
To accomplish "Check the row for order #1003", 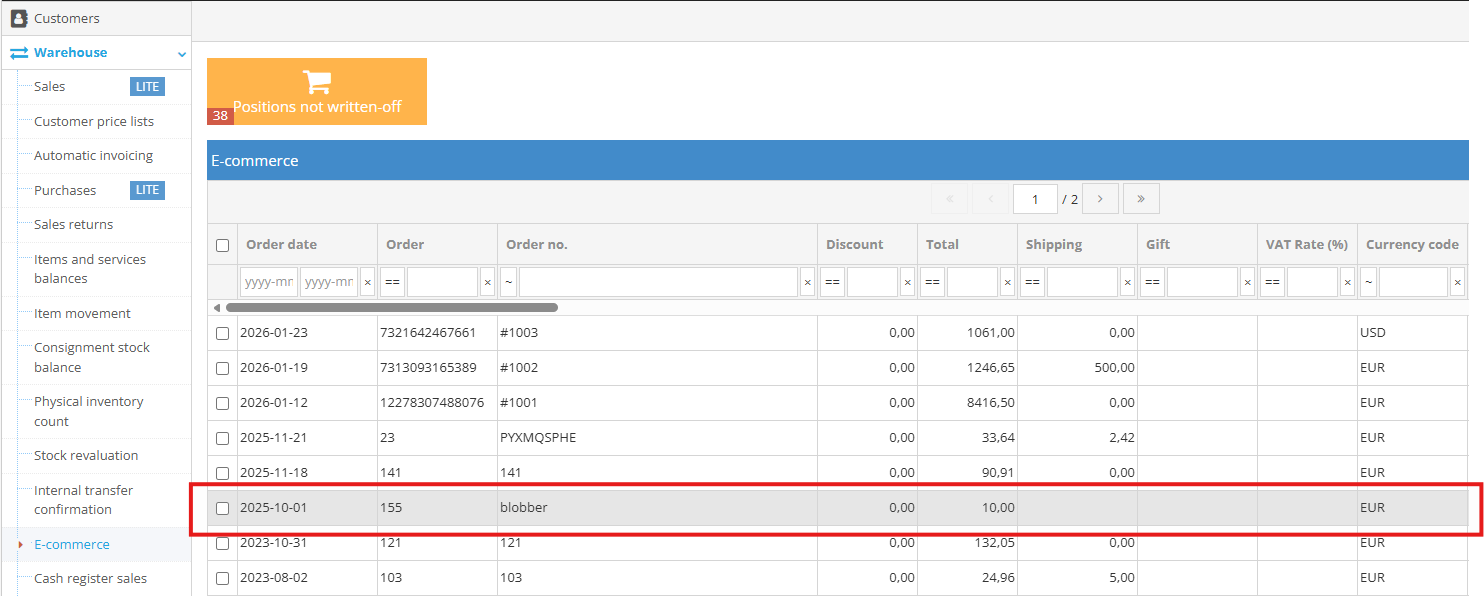I will coord(222,332).
